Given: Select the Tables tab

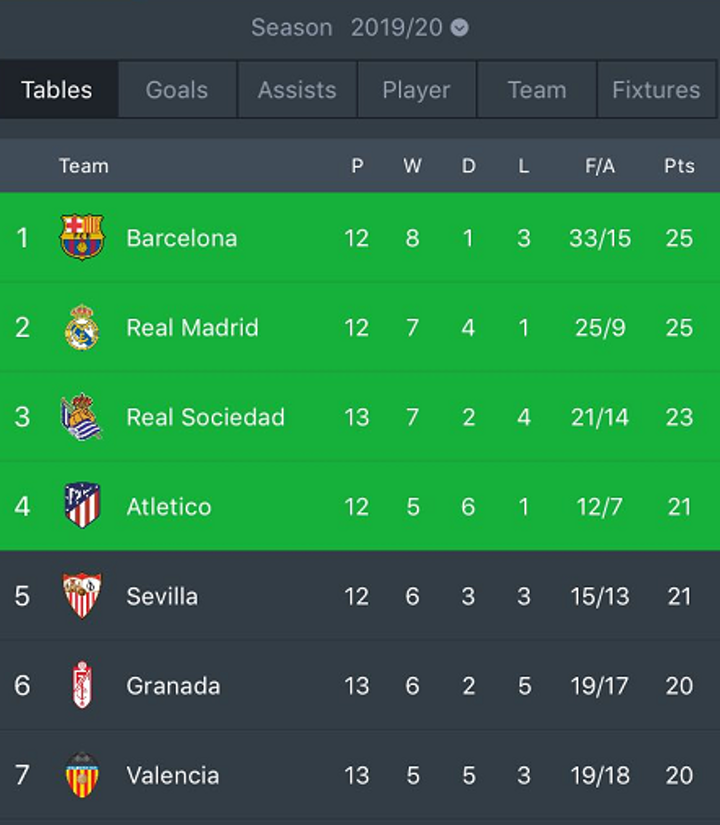Looking at the screenshot, I should click(x=57, y=89).
